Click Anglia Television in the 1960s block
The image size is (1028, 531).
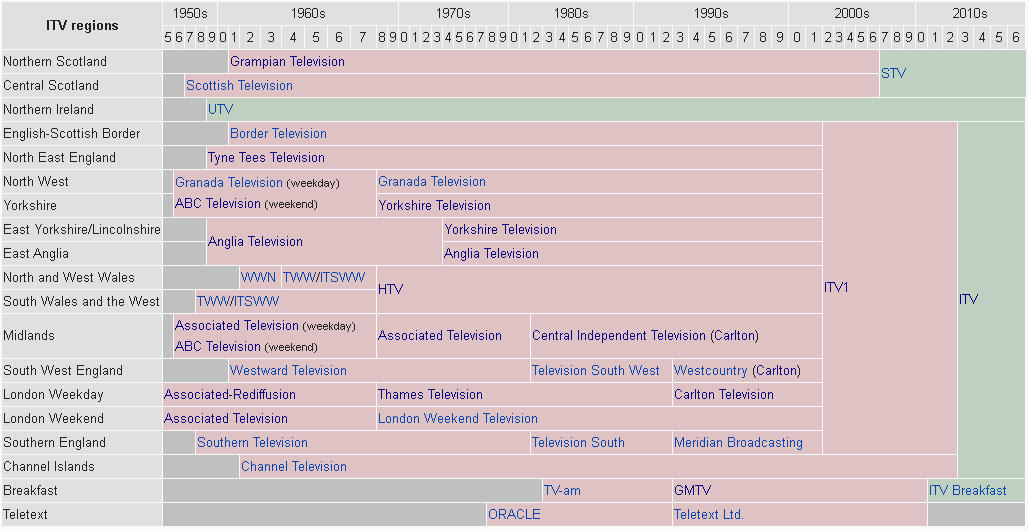255,241
